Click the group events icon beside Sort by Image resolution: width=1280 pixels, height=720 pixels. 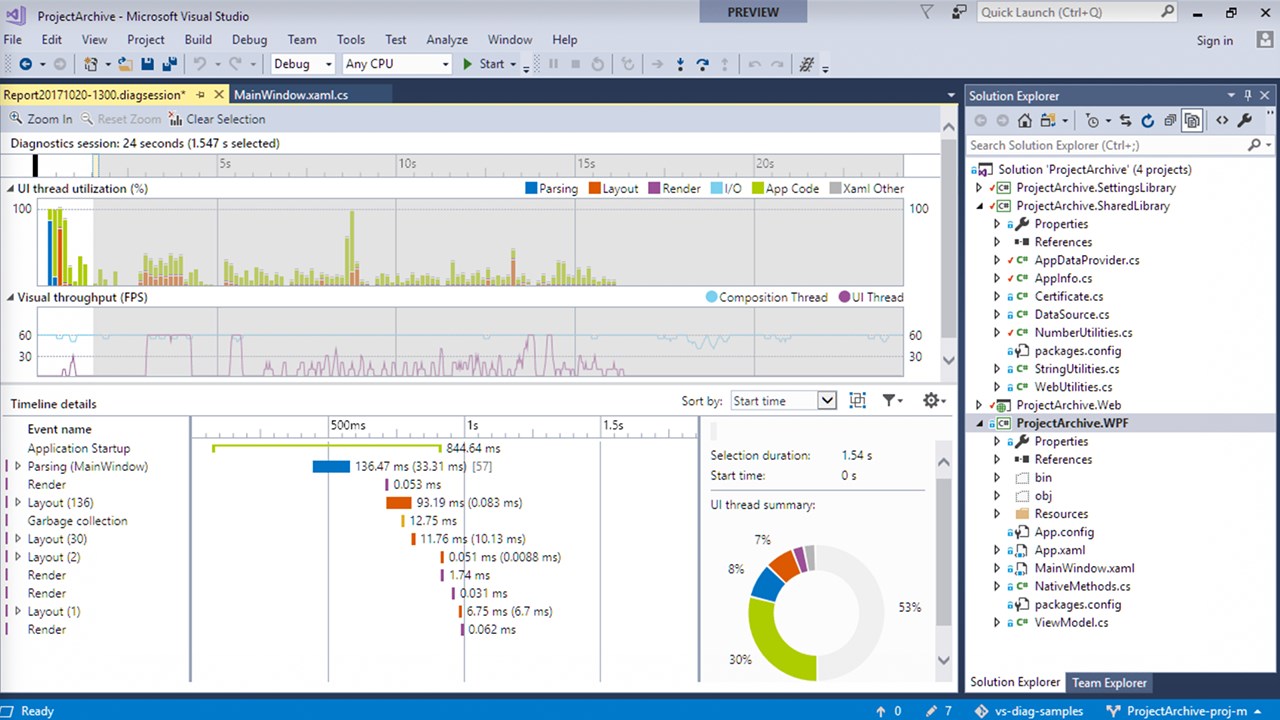[857, 400]
